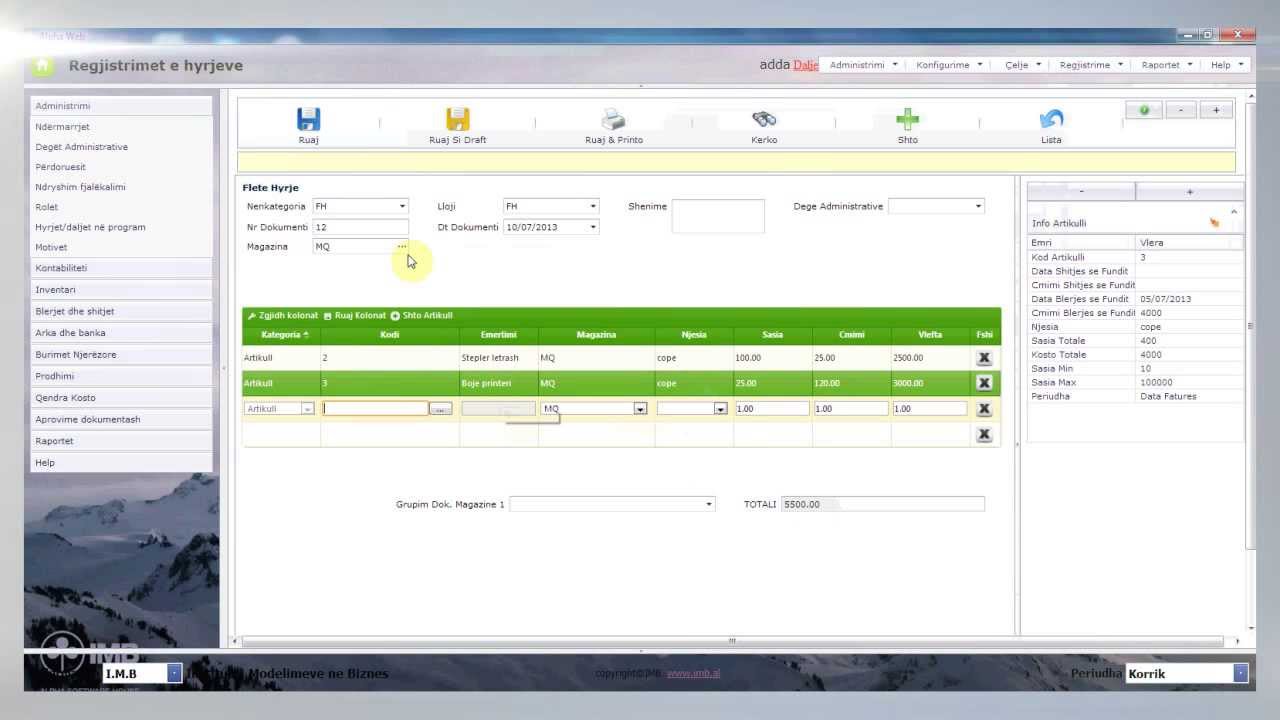Open the Lloji dropdown
This screenshot has width=1280, height=720.
tap(593, 206)
